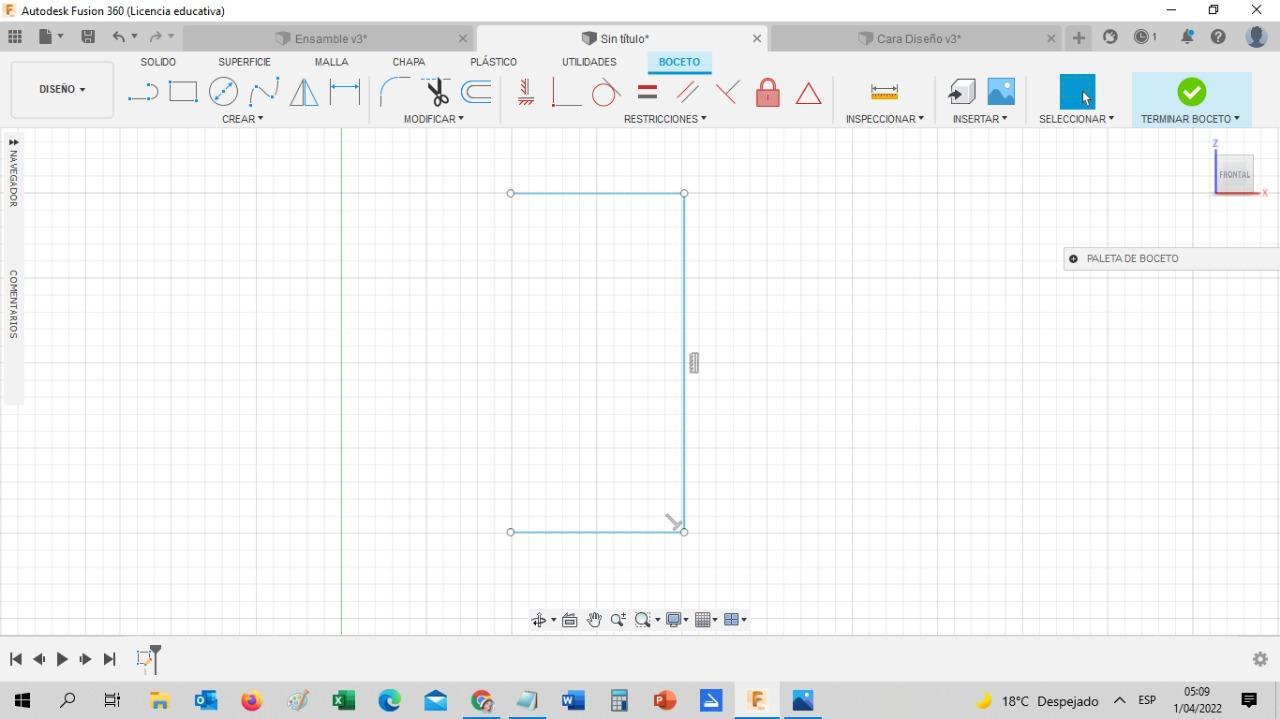This screenshot has height=719, width=1280.
Task: Open Excel from the taskbar
Action: point(343,701)
